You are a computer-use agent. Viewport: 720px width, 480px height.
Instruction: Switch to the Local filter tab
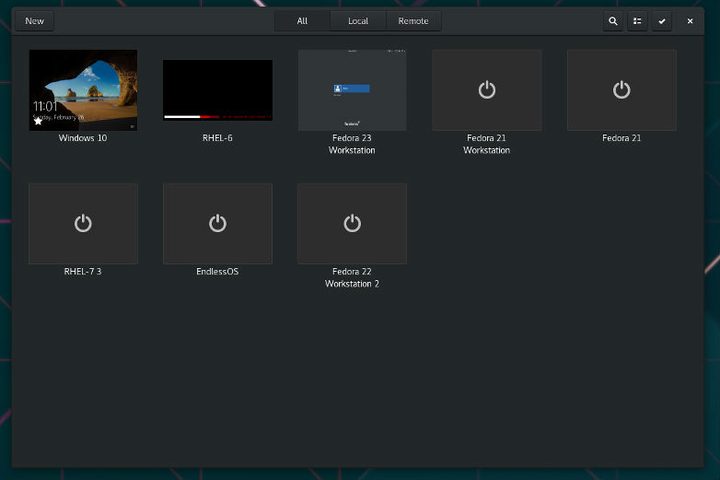358,21
